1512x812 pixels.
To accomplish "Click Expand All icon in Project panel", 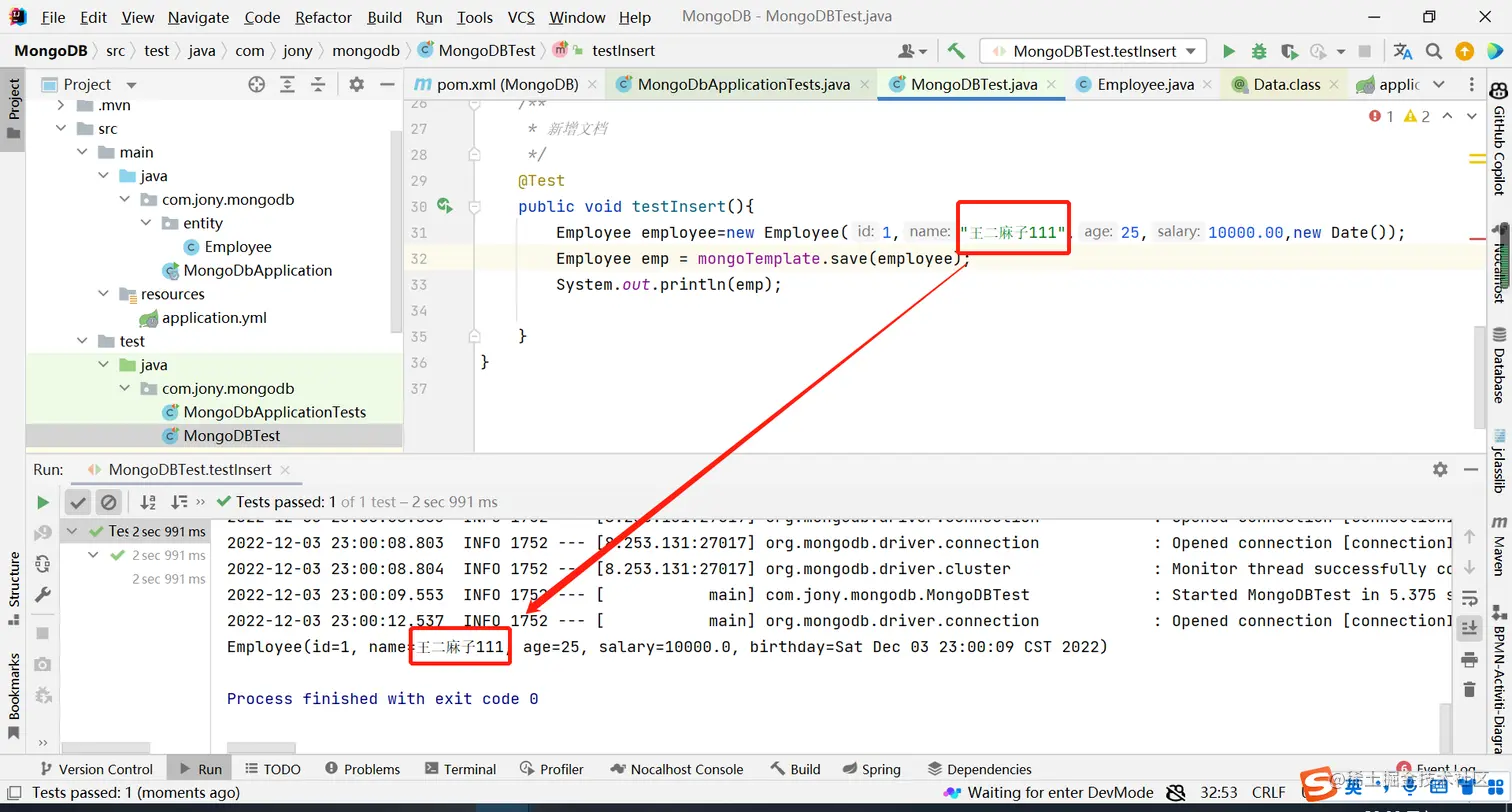I will (287, 85).
